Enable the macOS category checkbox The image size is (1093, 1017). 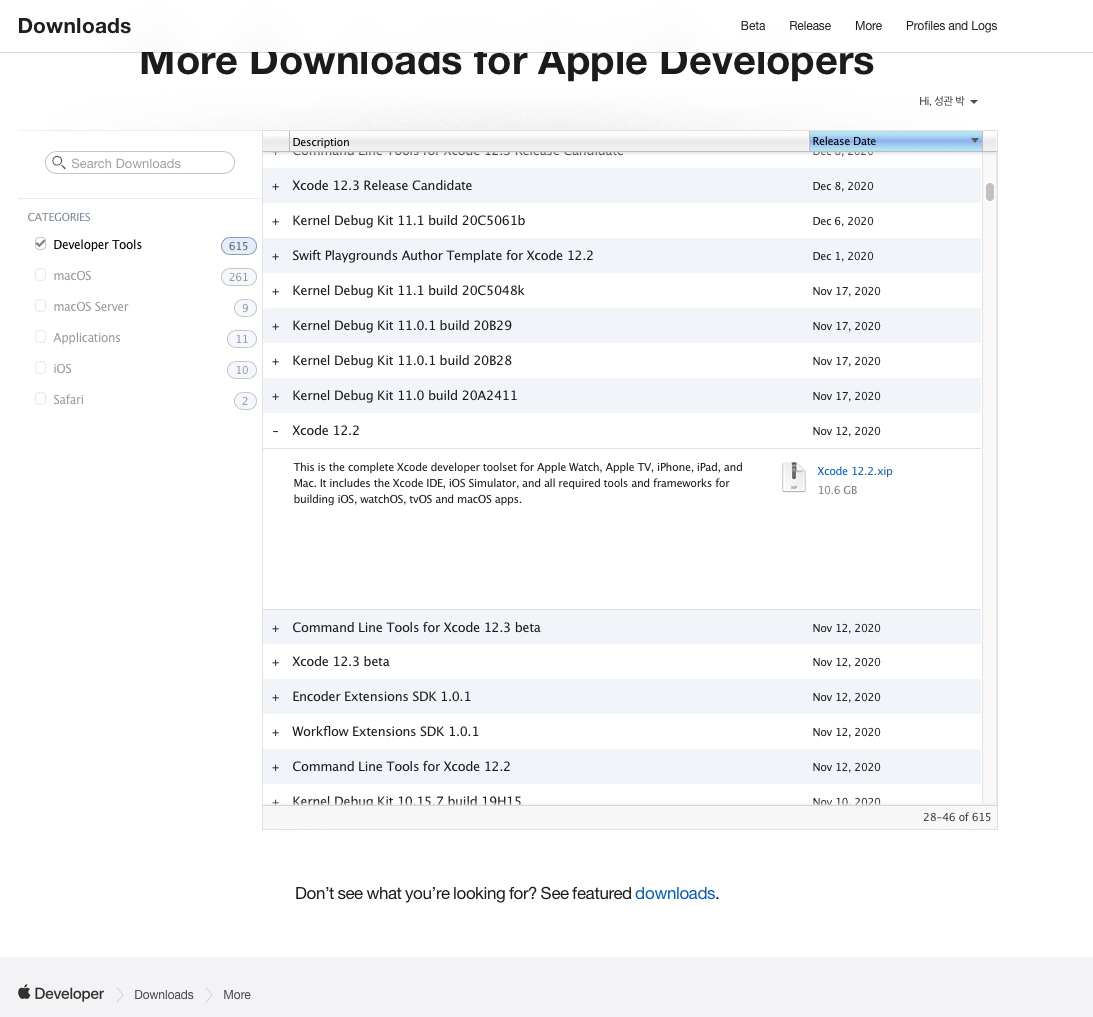[40, 275]
